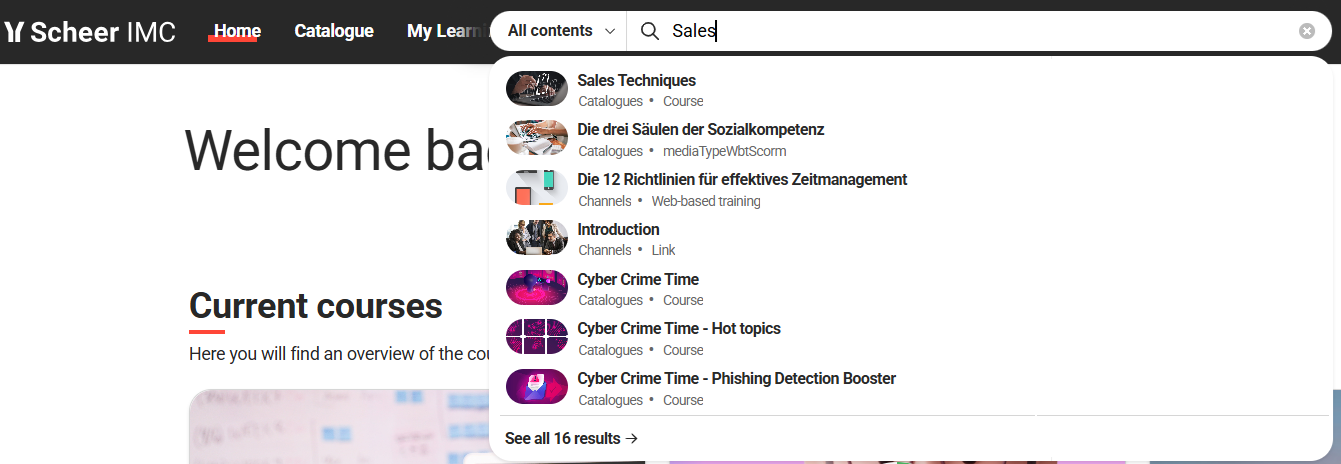Open the All contents filter dropdown
1341x464 pixels.
pos(560,31)
